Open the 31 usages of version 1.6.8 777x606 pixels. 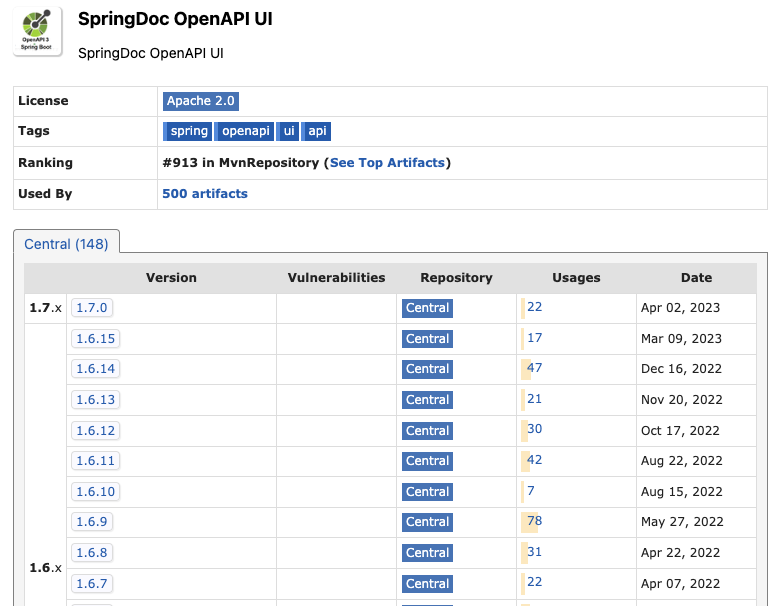pyautogui.click(x=534, y=552)
